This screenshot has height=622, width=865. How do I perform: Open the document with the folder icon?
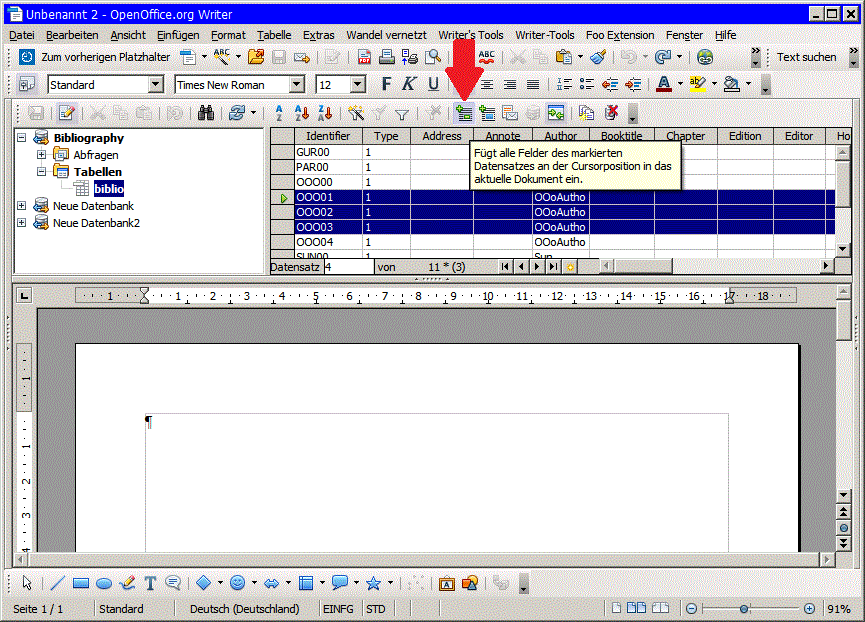pyautogui.click(x=255, y=57)
